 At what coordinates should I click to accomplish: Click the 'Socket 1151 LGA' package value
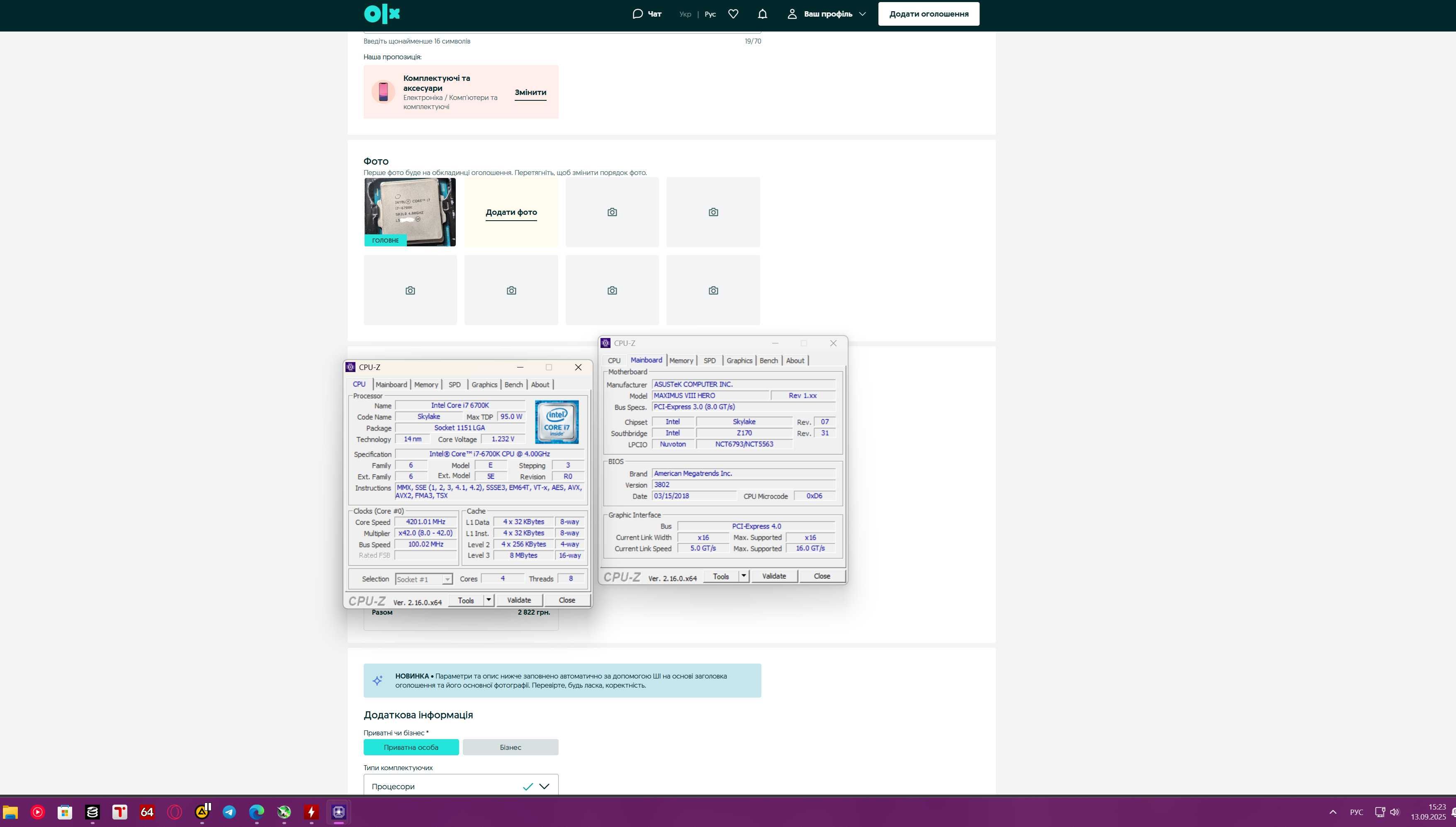pyautogui.click(x=460, y=428)
